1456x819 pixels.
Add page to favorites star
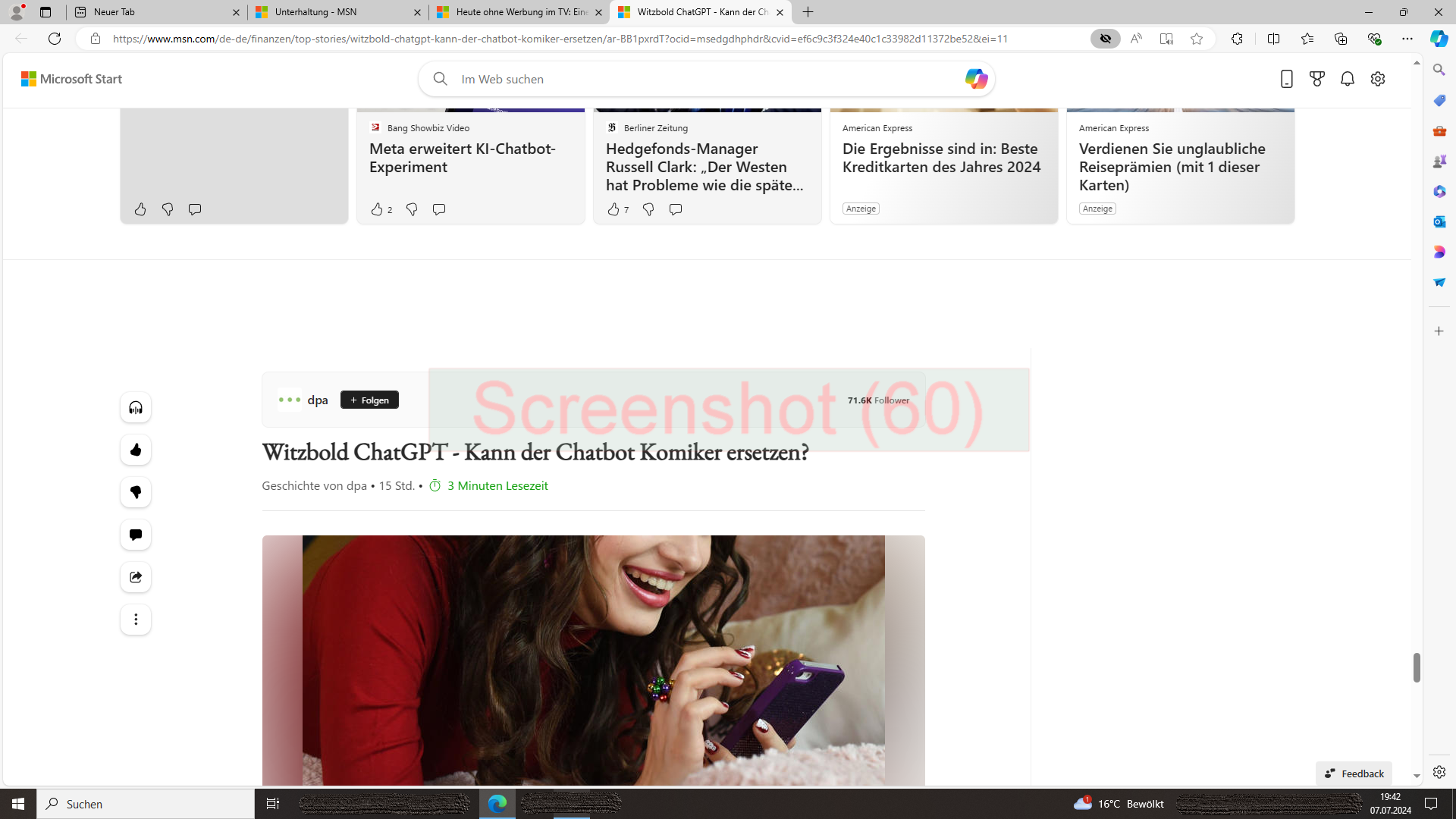[1197, 39]
